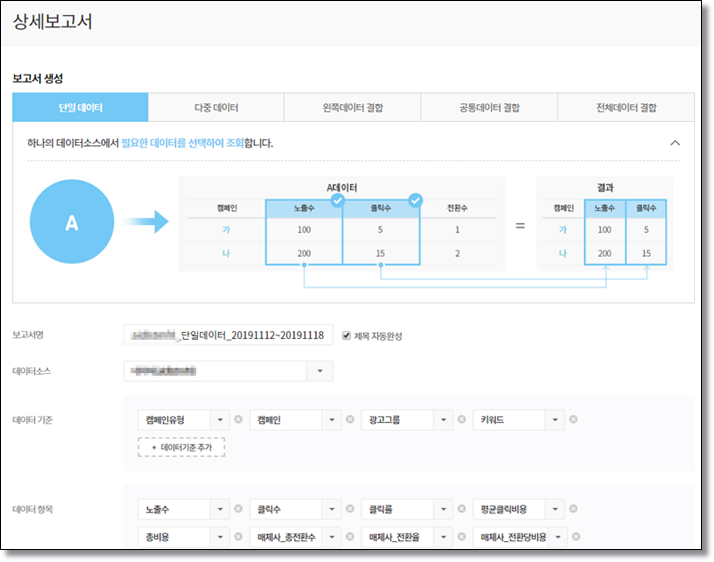Remove the 매체사_총전환수 data item
The width and height of the screenshot is (714, 562).
(x=350, y=537)
